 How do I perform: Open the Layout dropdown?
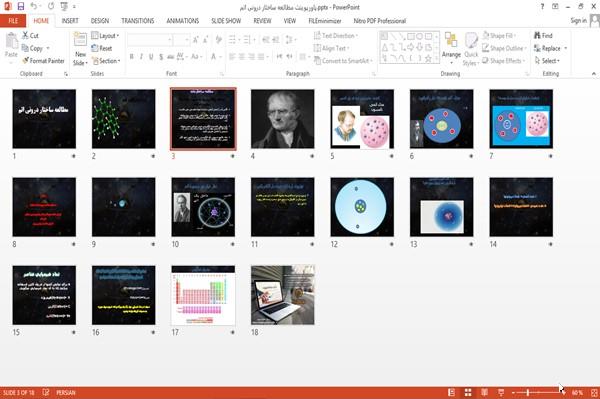tap(105, 36)
